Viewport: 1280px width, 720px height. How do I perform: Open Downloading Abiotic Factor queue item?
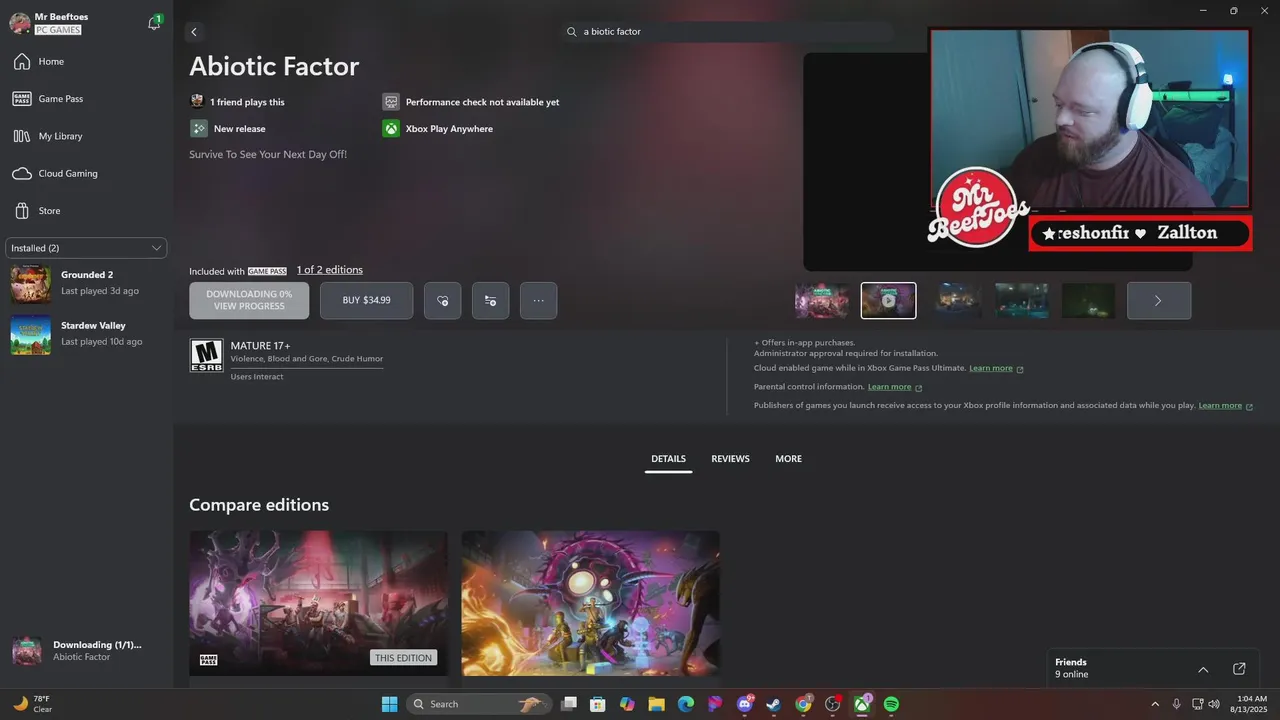86,650
